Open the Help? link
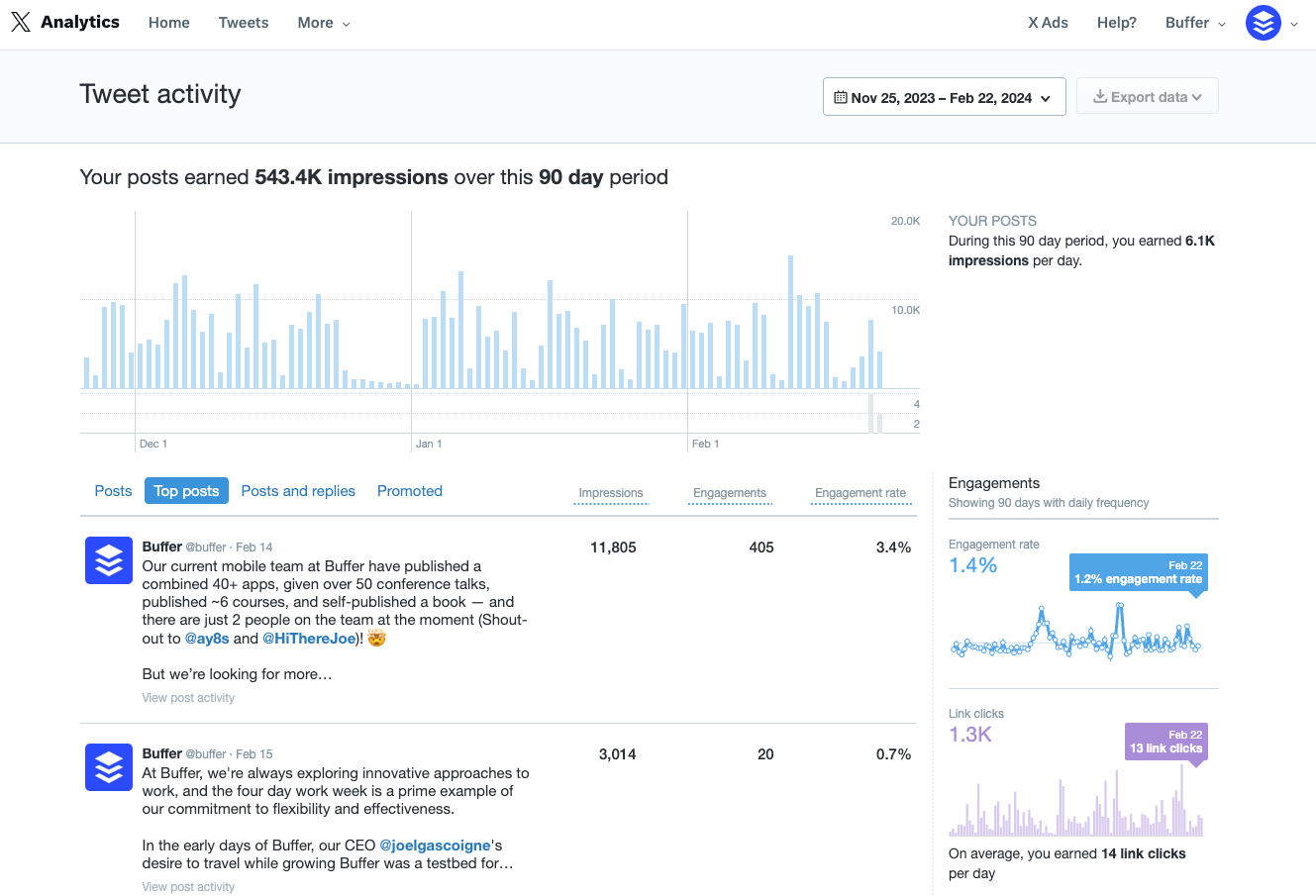 [x=1117, y=23]
